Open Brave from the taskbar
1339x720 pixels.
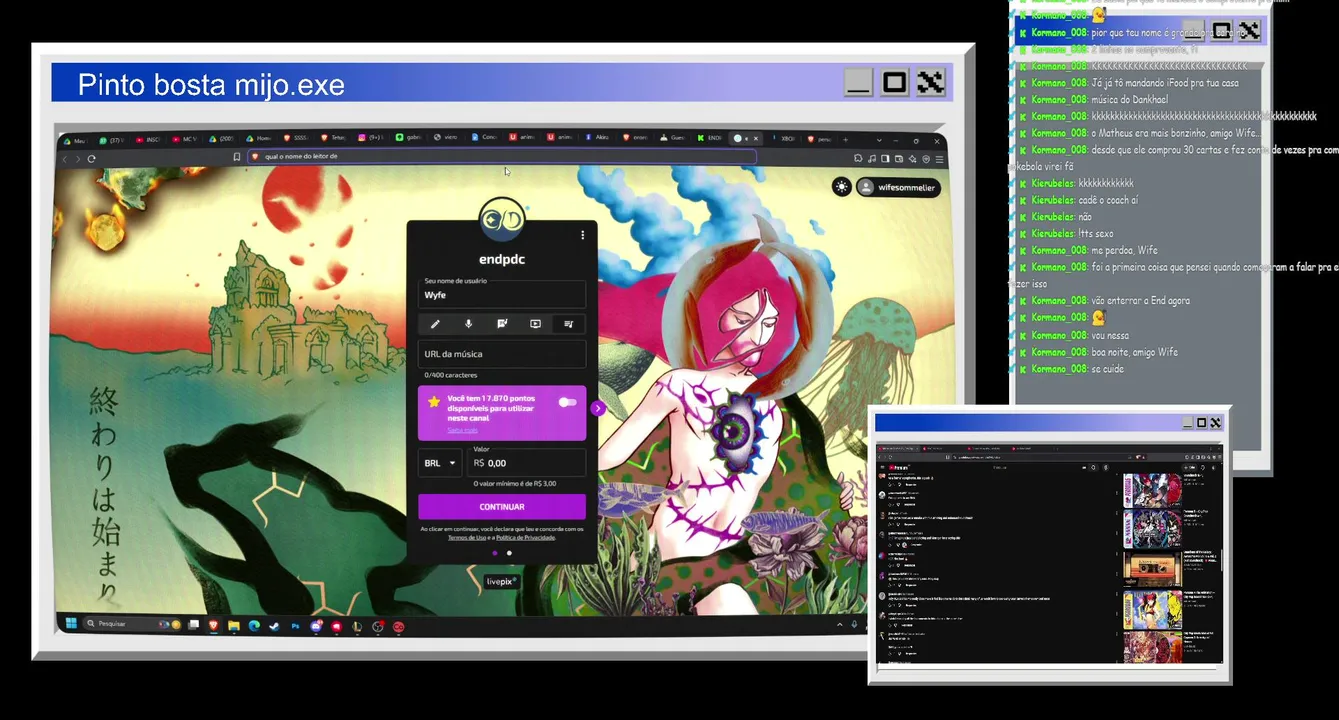[214, 626]
